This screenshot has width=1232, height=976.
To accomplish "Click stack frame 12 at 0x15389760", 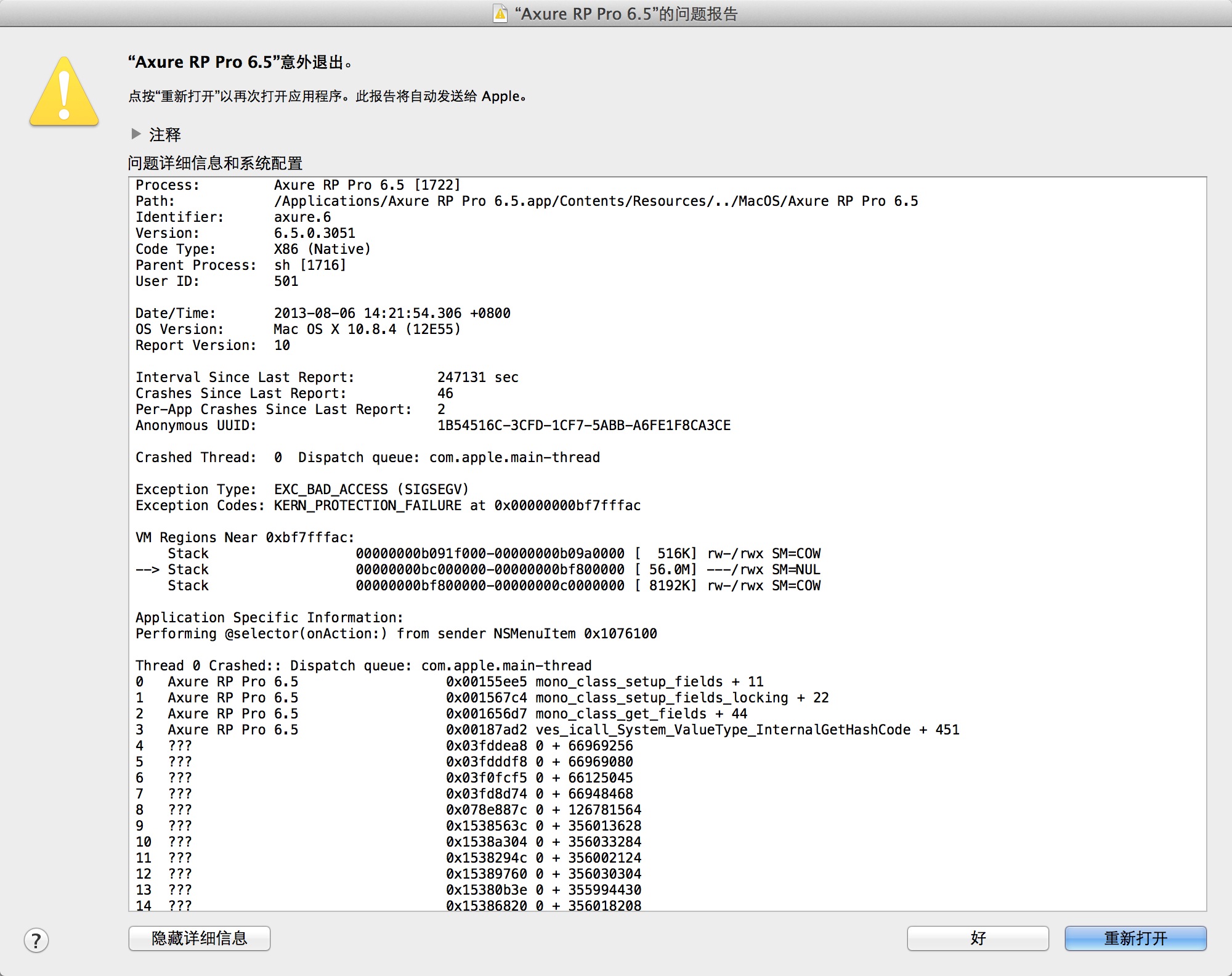I will (389, 874).
